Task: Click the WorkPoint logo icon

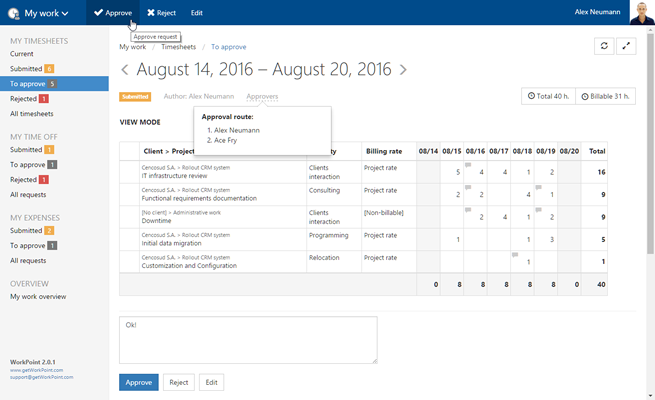Action: [14, 14]
